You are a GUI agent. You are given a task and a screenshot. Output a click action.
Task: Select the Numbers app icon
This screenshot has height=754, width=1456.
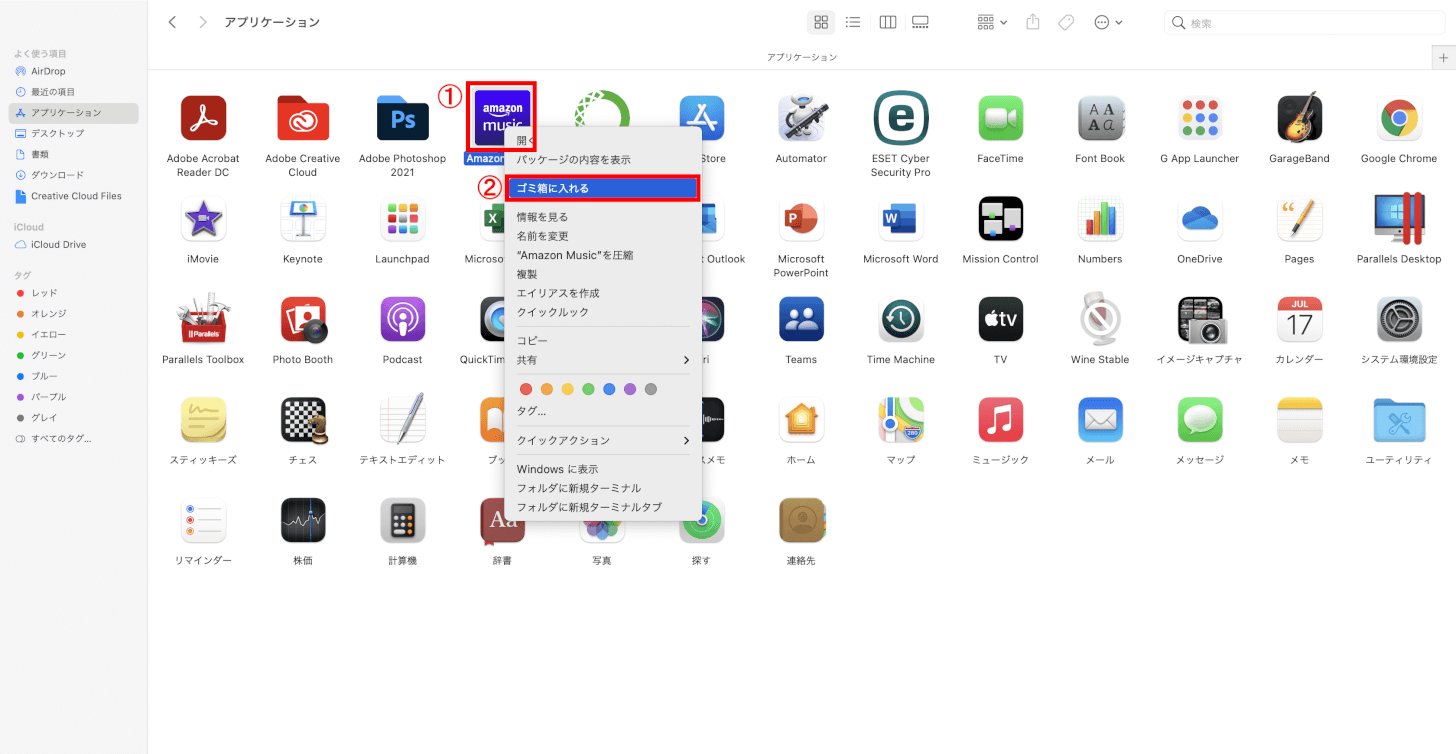[1100, 218]
